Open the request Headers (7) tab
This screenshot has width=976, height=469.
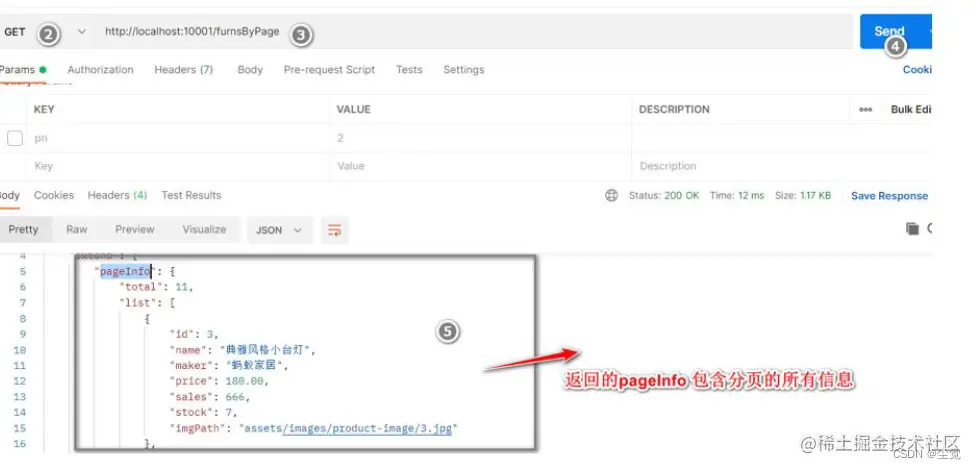click(x=184, y=70)
